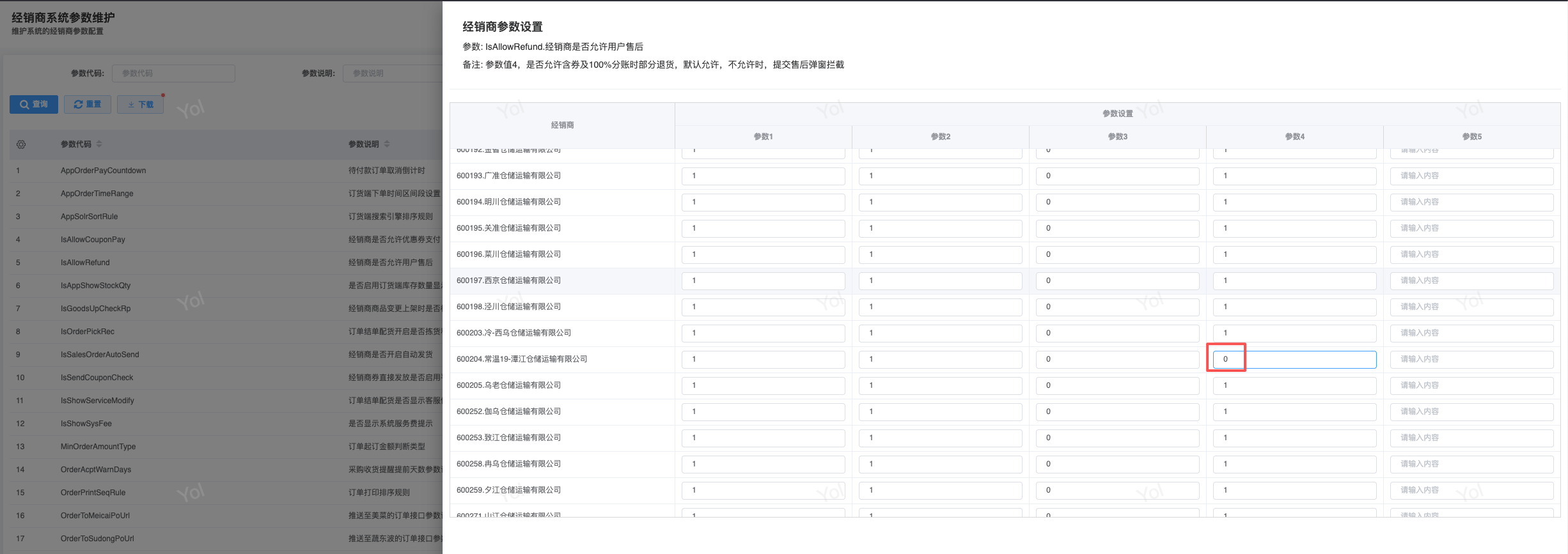Focus the 参数代码 search input

coord(173,73)
